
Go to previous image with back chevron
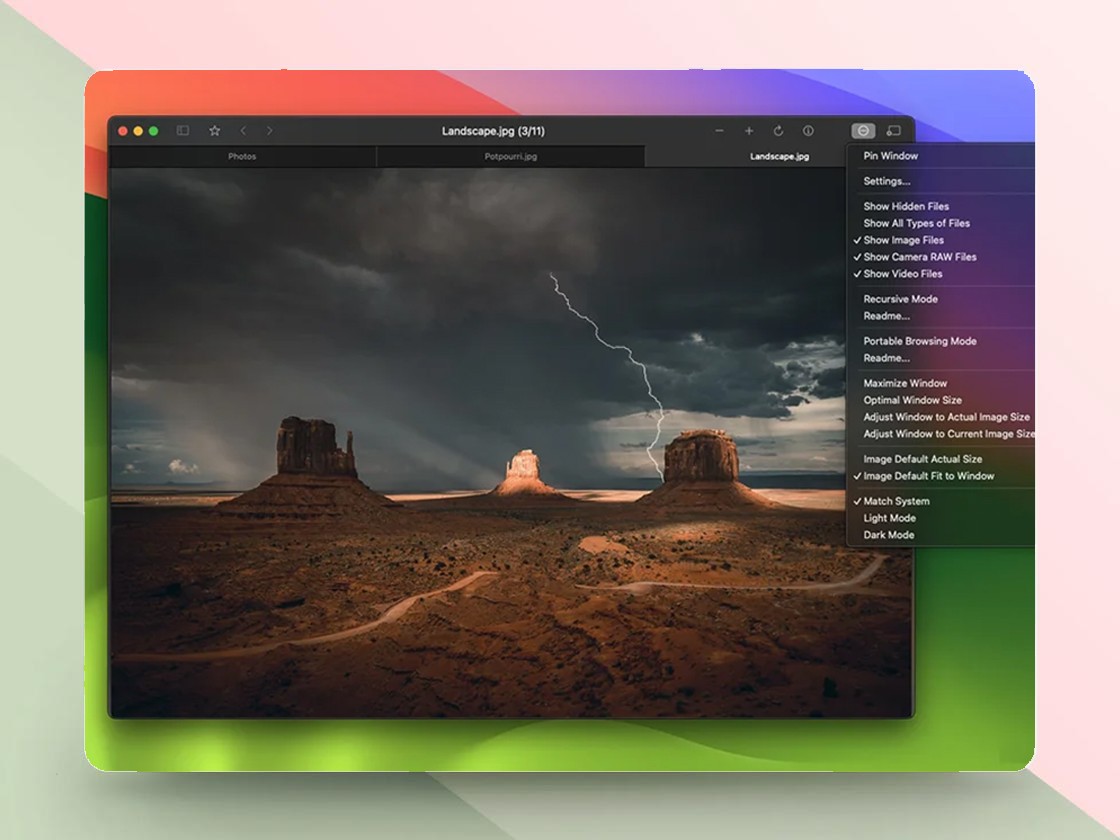(x=244, y=131)
